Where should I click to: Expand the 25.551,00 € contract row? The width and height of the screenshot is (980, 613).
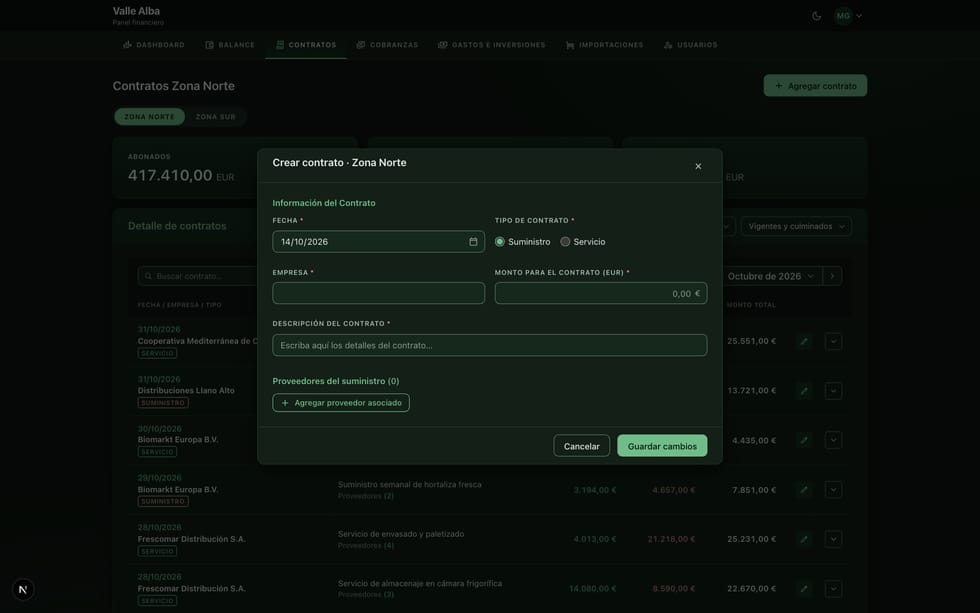[833, 341]
